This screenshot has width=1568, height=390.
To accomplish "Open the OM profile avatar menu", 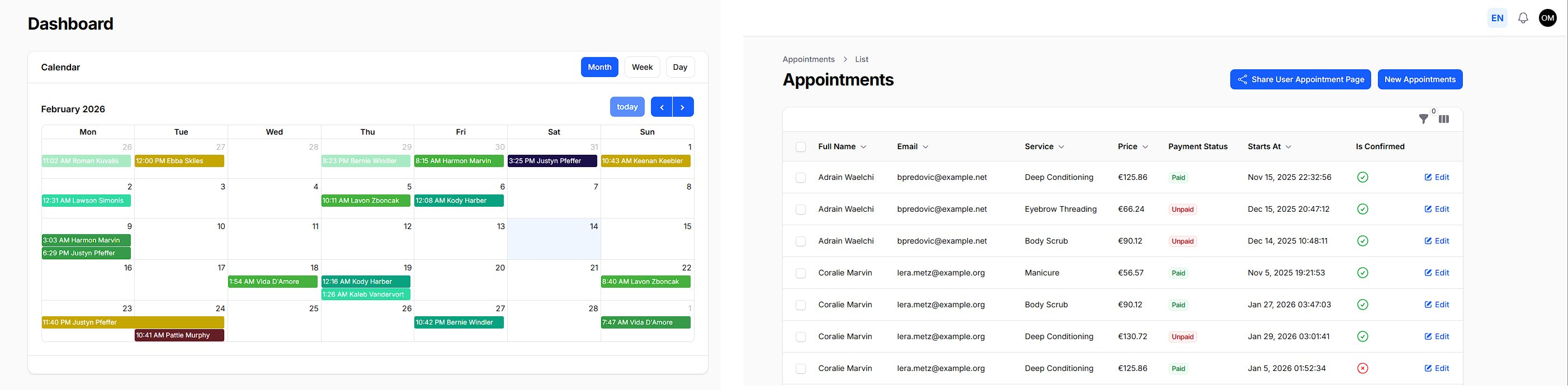I will 1547,18.
